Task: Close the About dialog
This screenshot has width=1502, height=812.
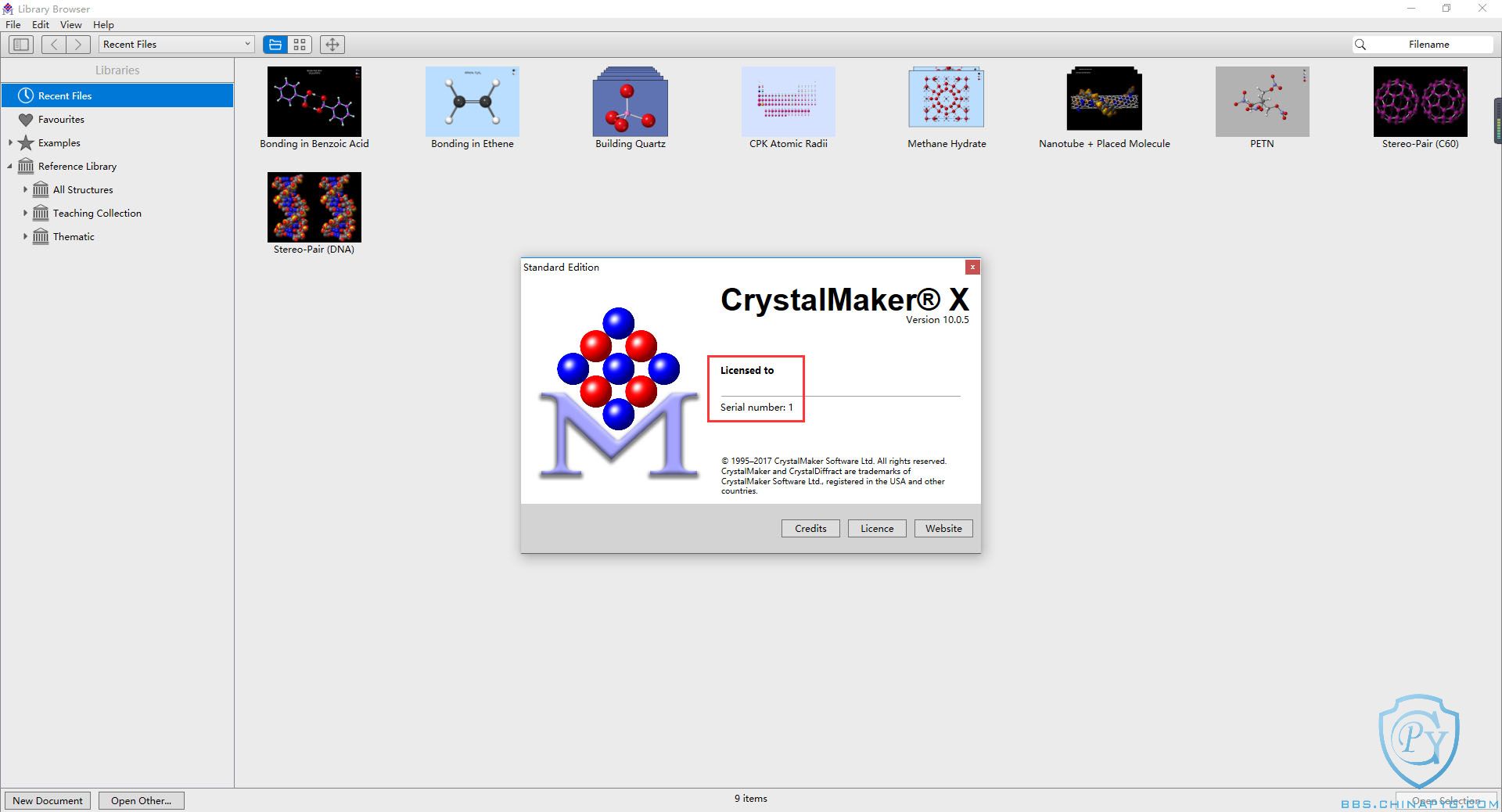Action: pos(972,268)
